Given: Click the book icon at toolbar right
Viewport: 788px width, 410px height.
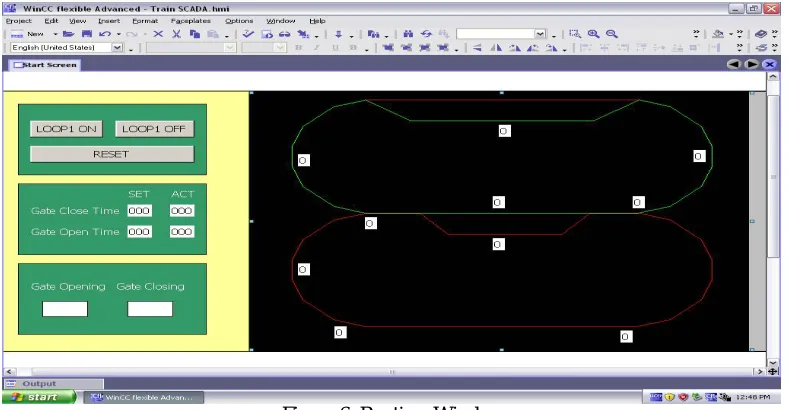Looking at the screenshot, I should click(761, 34).
